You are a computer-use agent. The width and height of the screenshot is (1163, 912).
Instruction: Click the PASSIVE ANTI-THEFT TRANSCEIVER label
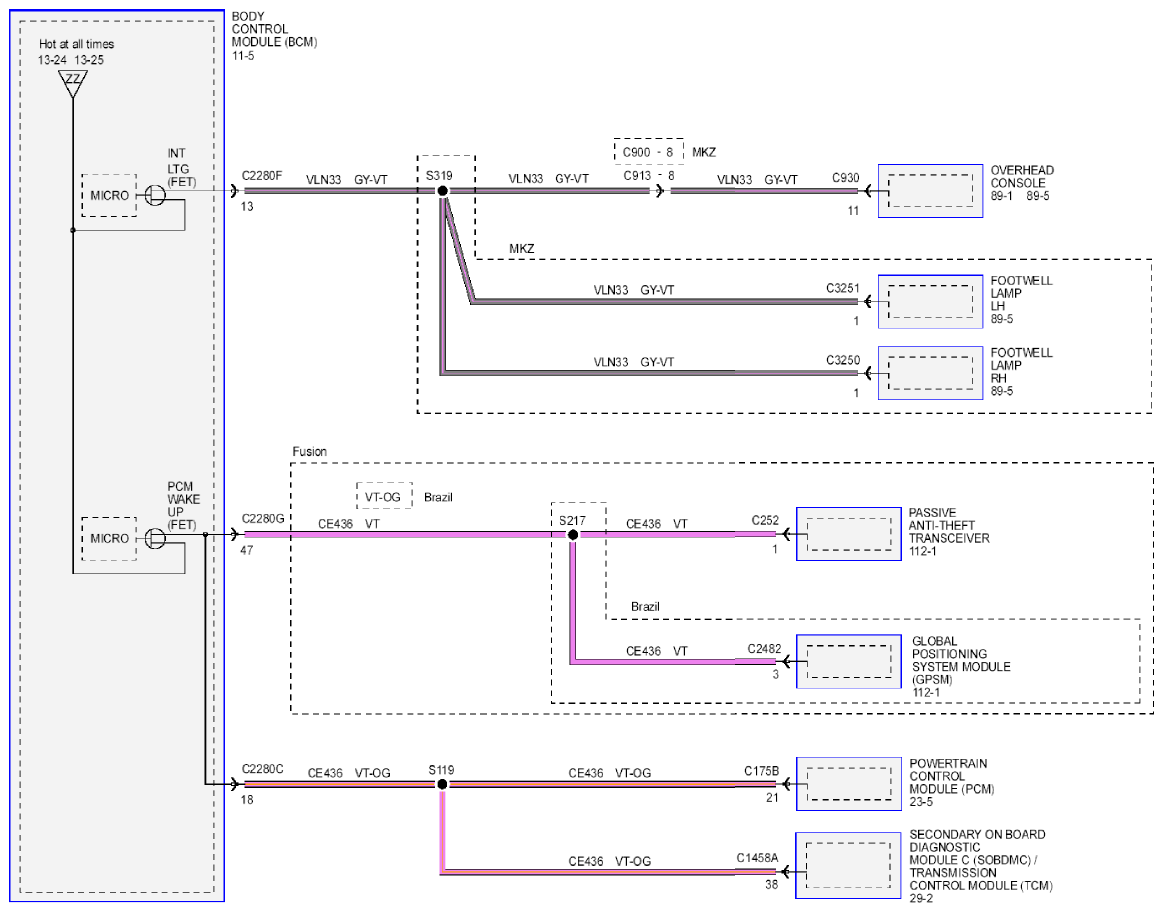click(x=949, y=526)
